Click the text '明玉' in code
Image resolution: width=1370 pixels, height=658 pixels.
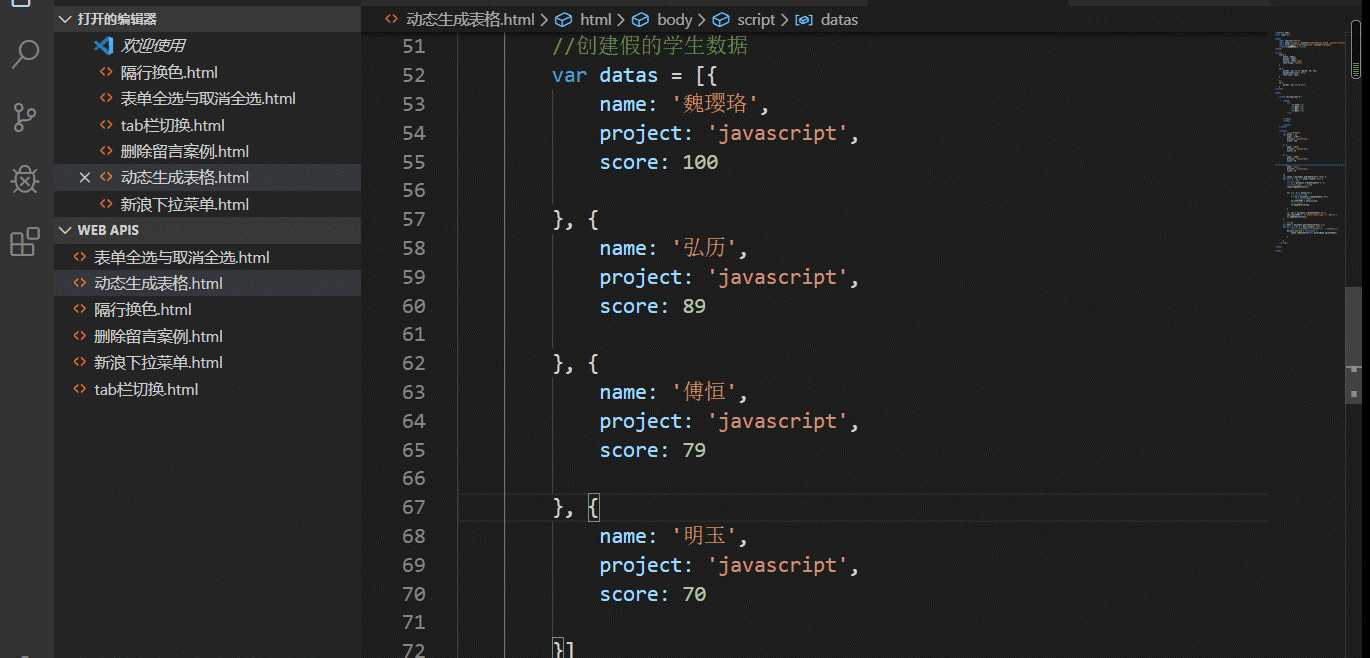point(705,536)
